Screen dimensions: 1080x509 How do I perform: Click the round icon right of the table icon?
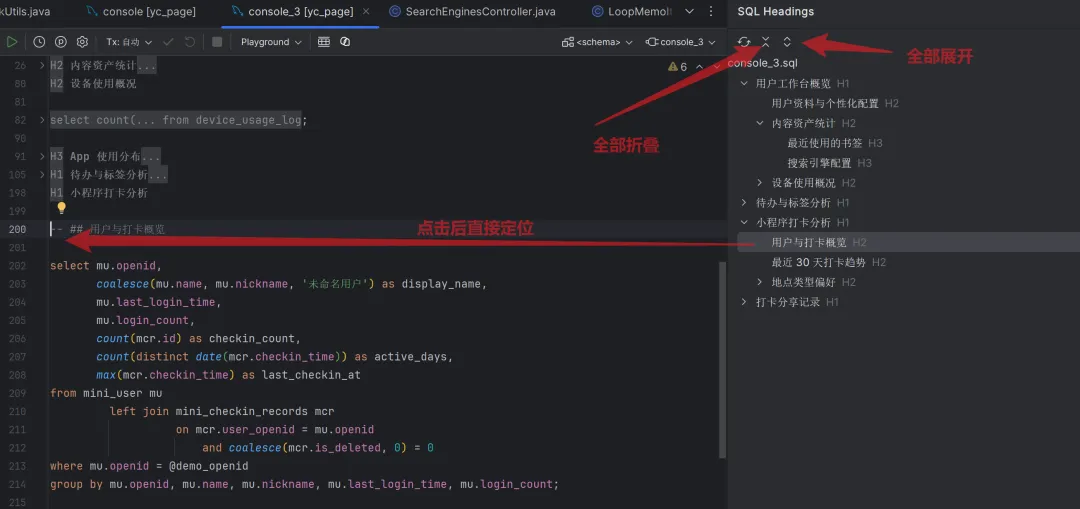(x=345, y=42)
